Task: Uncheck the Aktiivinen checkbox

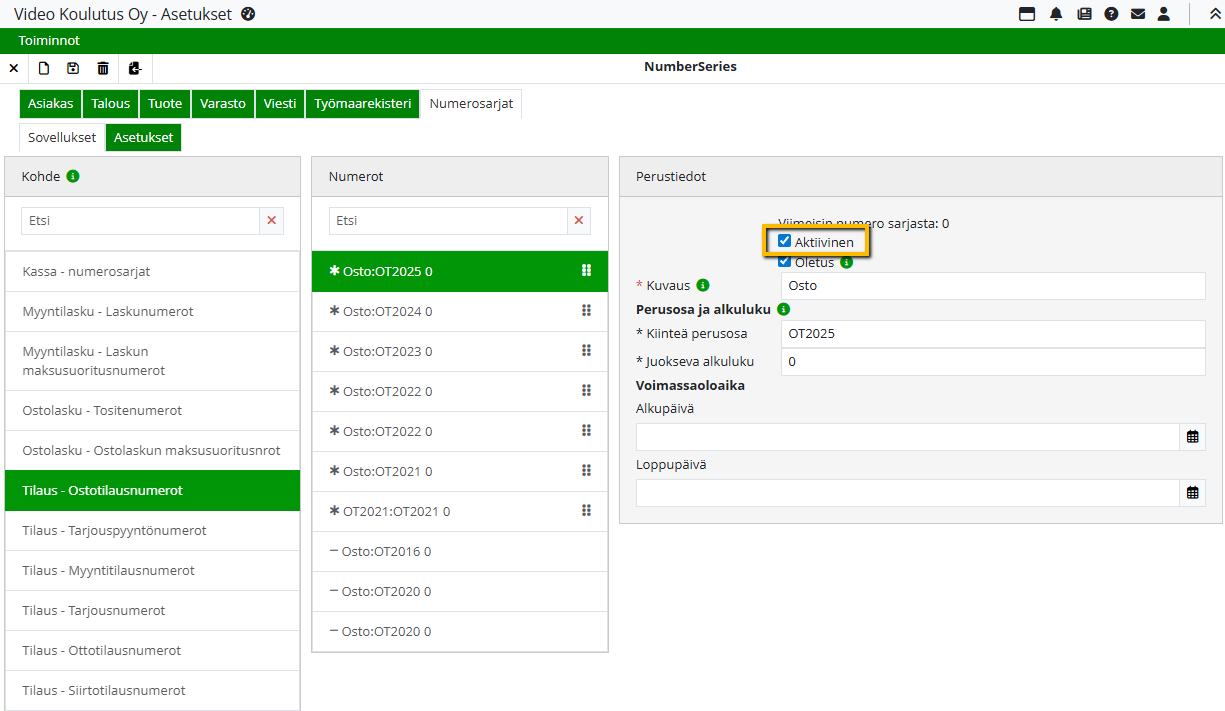Action: click(785, 241)
